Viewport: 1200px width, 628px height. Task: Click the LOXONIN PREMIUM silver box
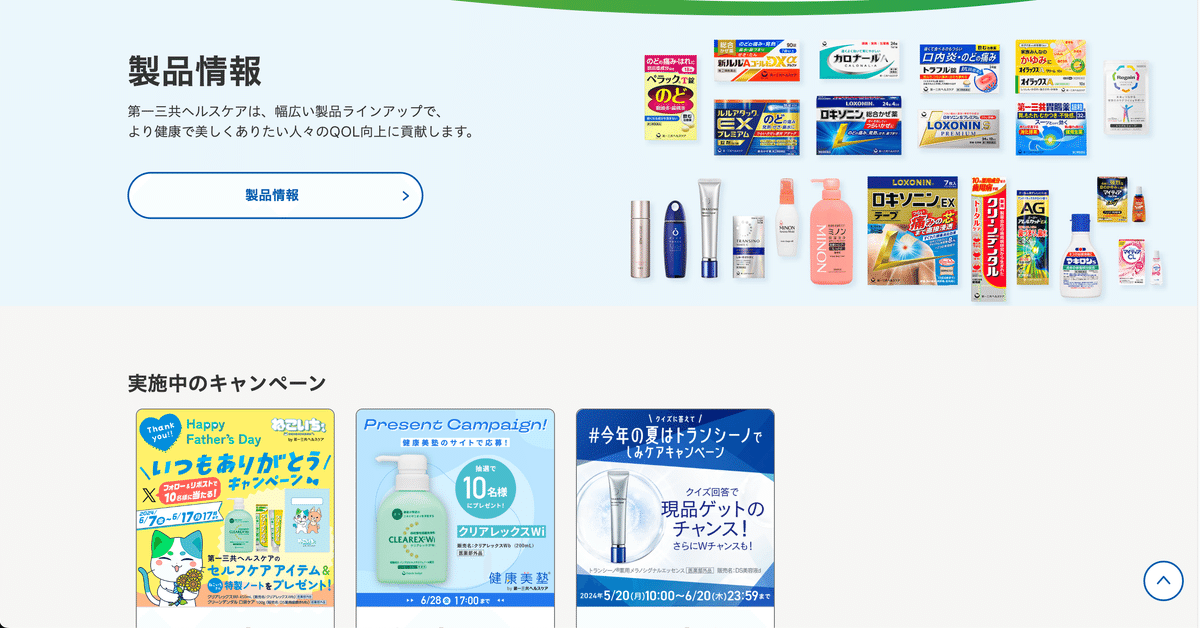click(x=959, y=129)
